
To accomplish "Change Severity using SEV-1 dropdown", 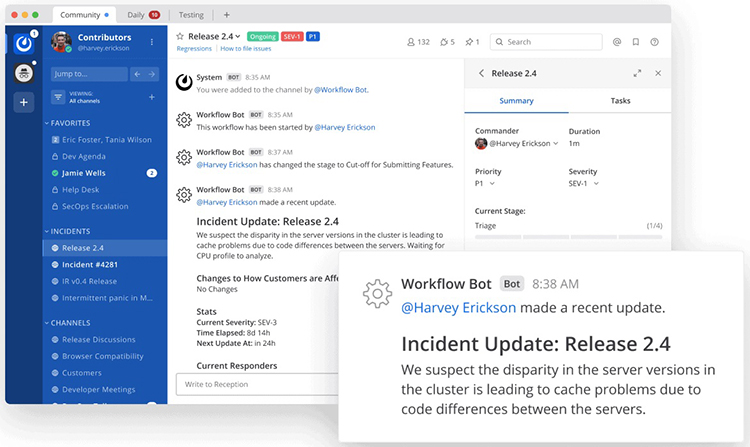I will pyautogui.click(x=583, y=184).
